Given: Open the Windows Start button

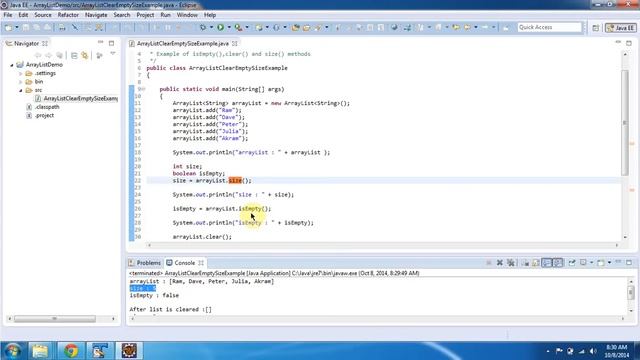Looking at the screenshot, I should [x=12, y=351].
